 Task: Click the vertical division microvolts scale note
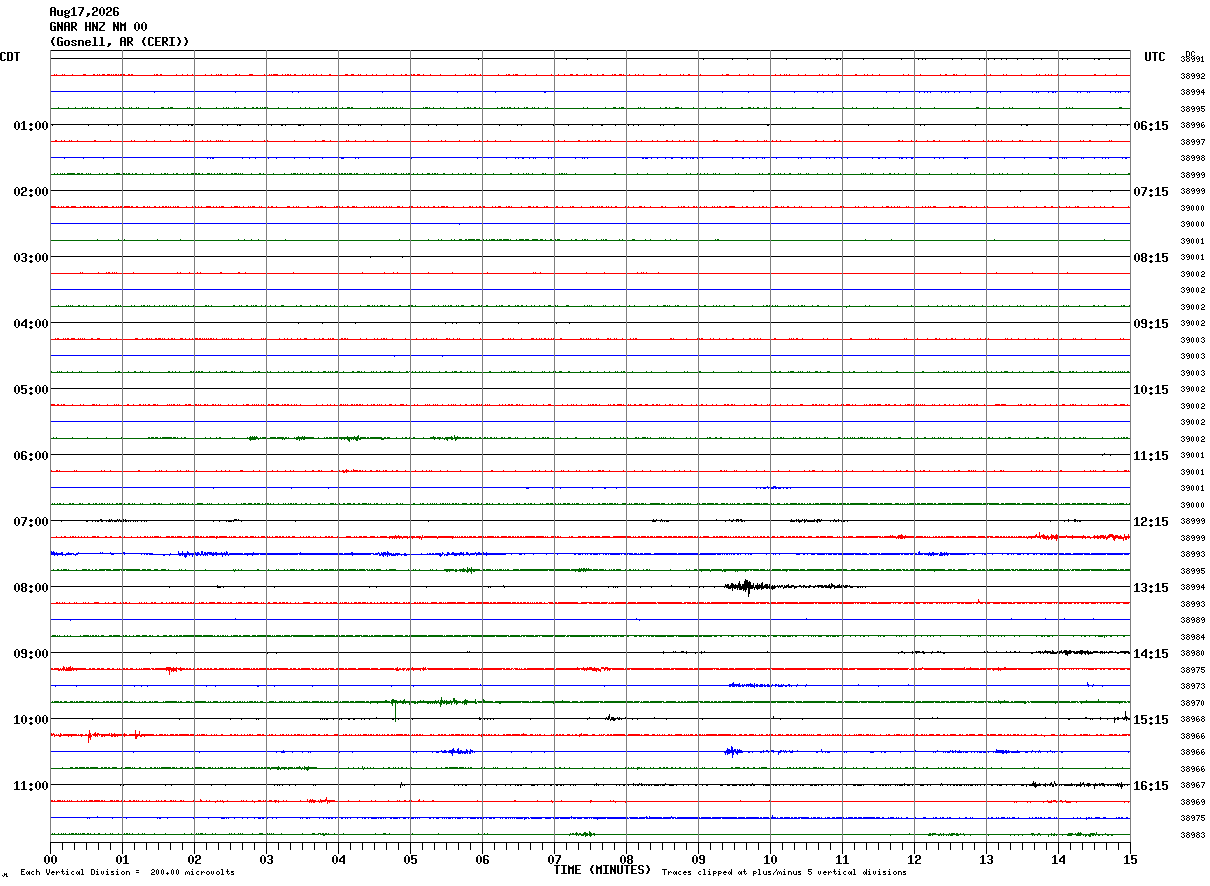[127, 872]
